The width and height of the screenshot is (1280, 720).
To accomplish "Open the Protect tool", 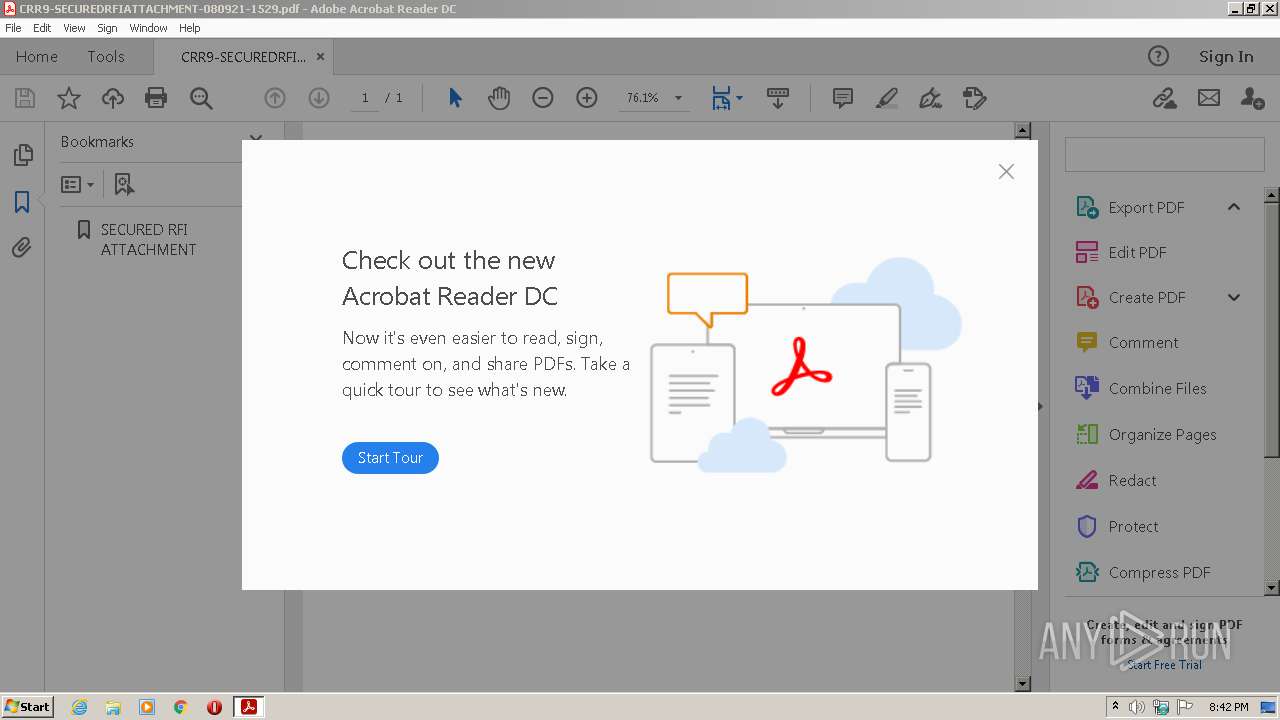I will [1117, 527].
